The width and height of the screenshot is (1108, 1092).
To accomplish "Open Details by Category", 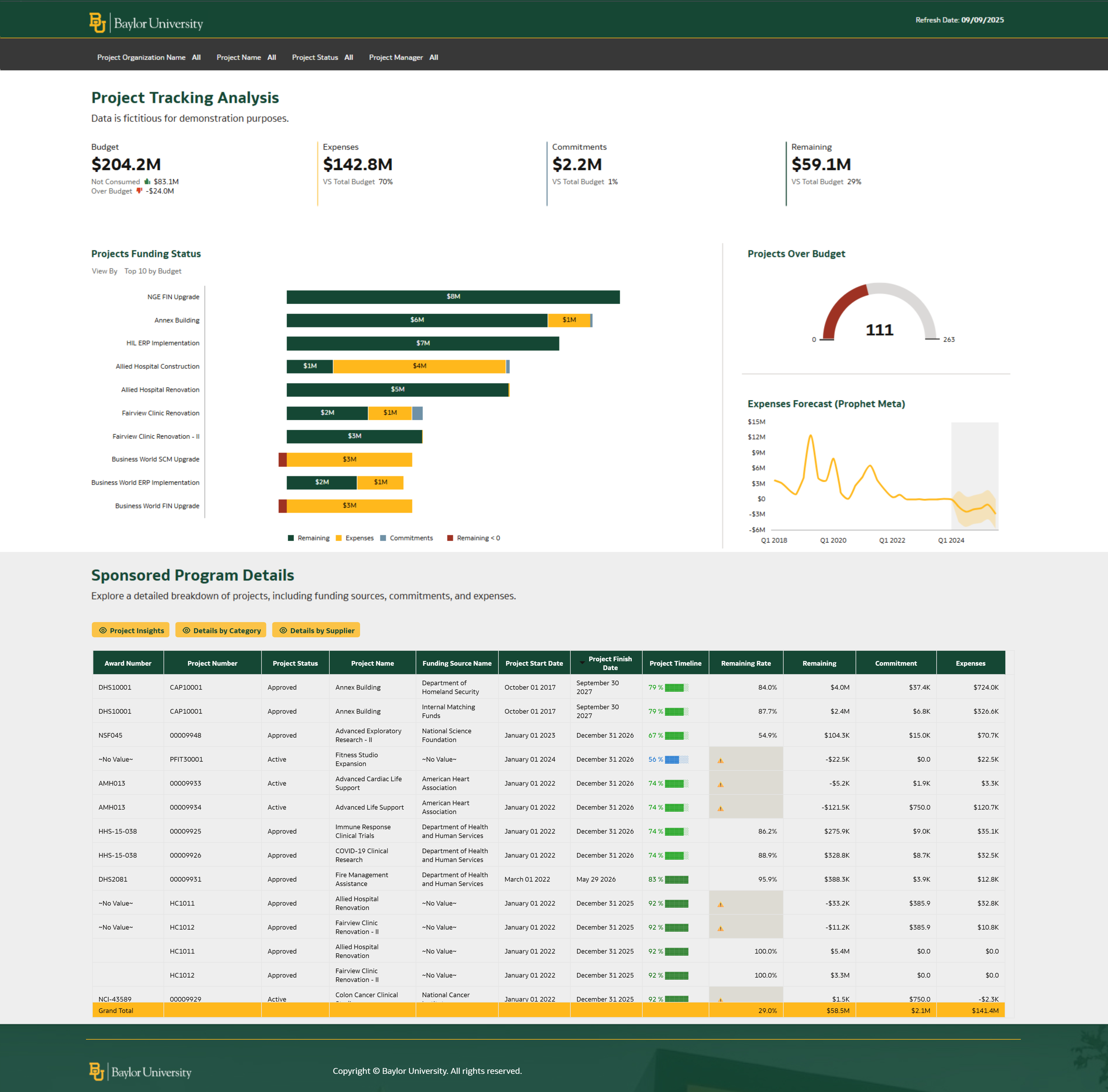I will [x=221, y=630].
